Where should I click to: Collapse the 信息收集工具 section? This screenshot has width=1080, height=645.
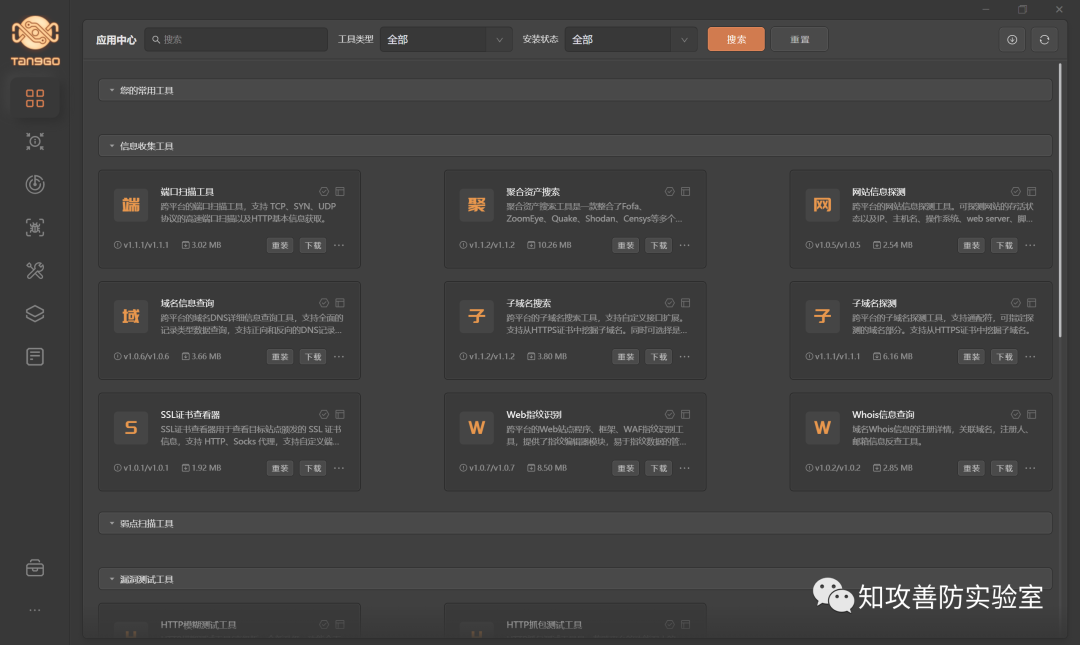575,146
